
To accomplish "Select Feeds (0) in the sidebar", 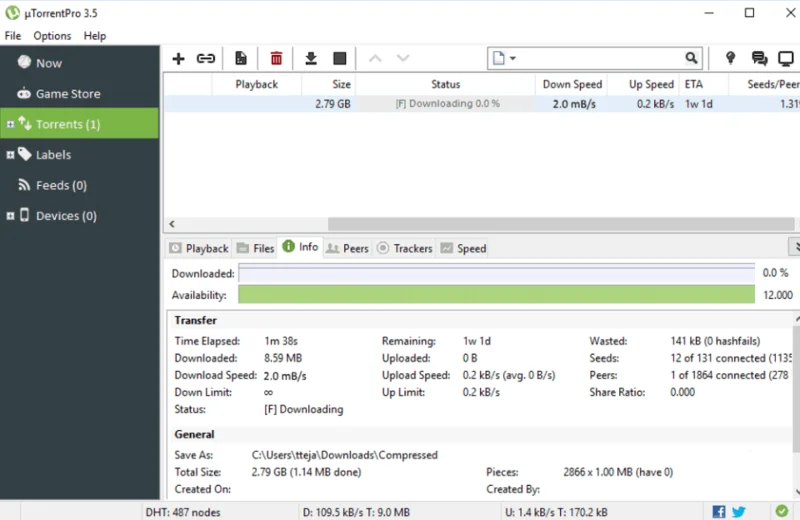I will [80, 185].
